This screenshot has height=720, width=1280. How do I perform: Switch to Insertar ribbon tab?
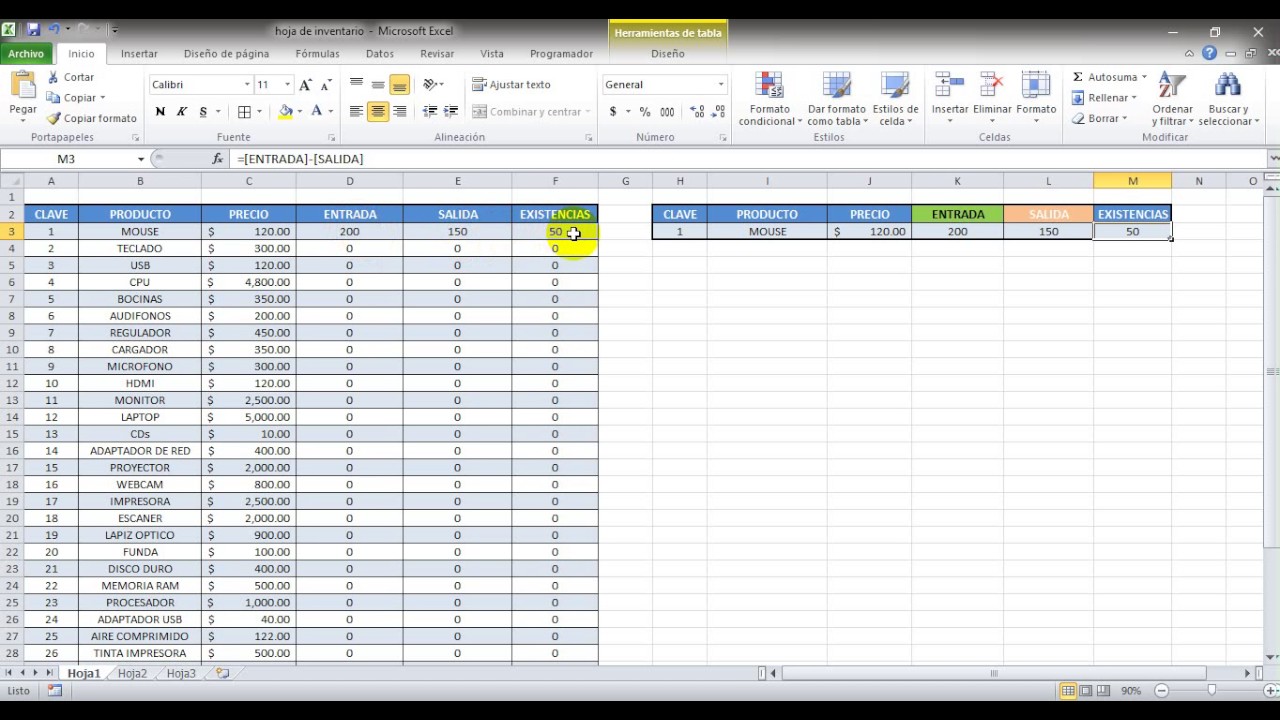[139, 54]
